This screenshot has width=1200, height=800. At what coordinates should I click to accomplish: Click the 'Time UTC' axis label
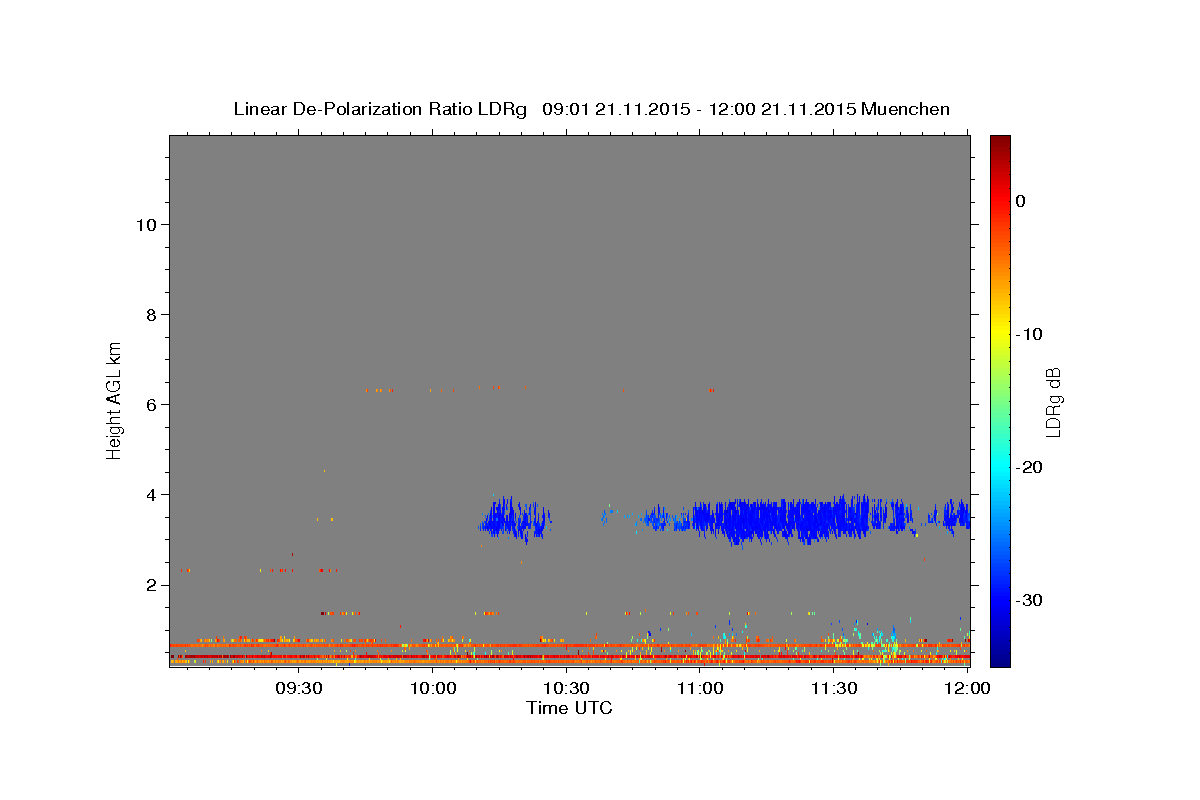pyautogui.click(x=569, y=708)
